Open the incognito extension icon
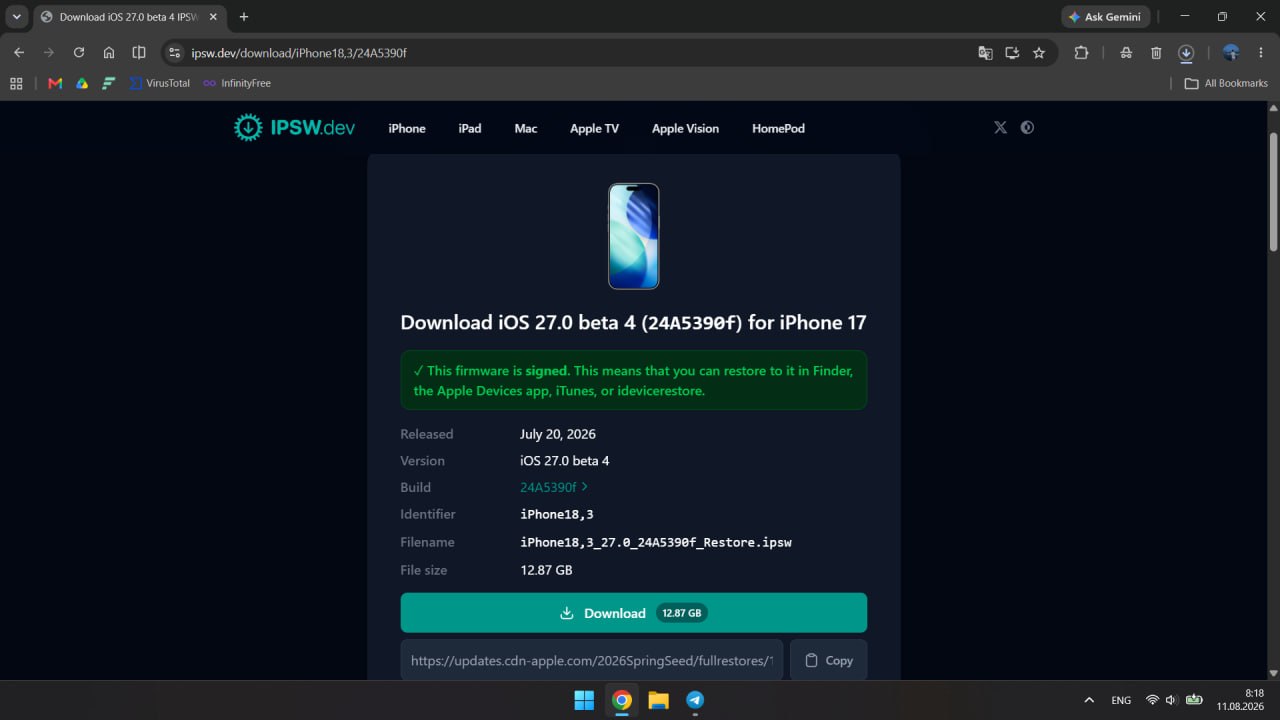Screen dimensions: 1280x720 pos(1126,53)
